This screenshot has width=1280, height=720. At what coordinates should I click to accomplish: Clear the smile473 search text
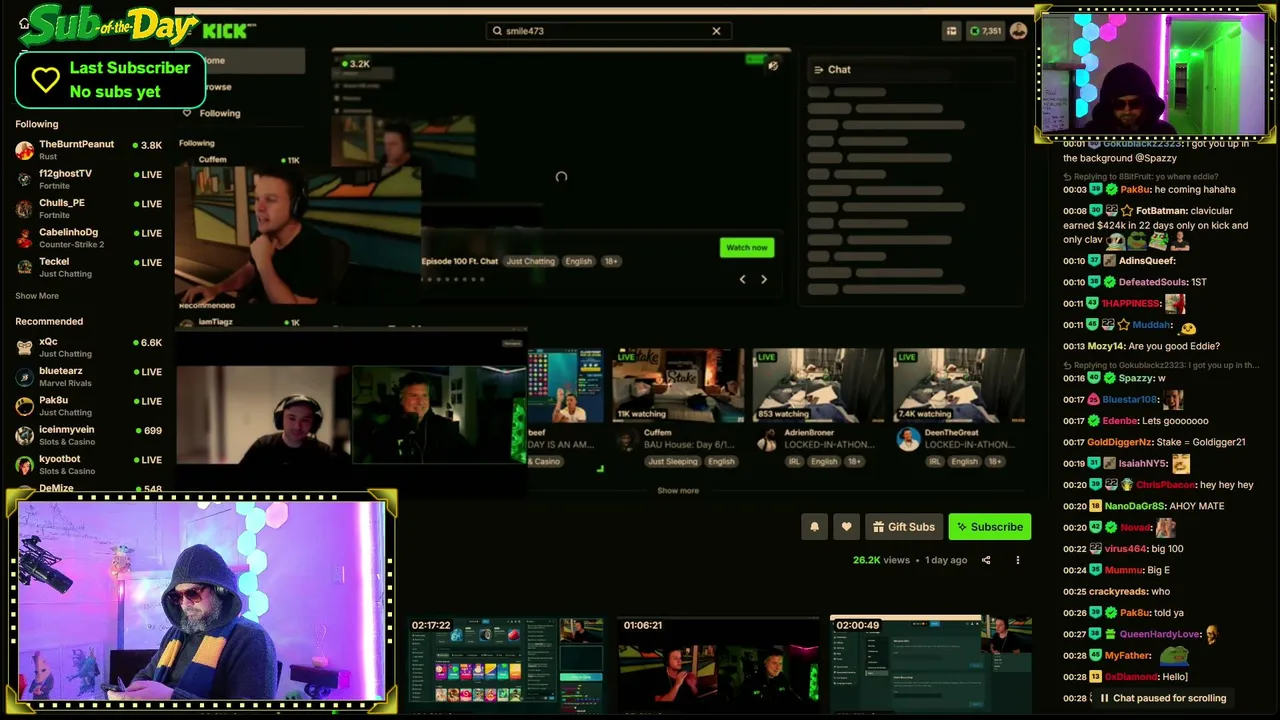pyautogui.click(x=716, y=31)
